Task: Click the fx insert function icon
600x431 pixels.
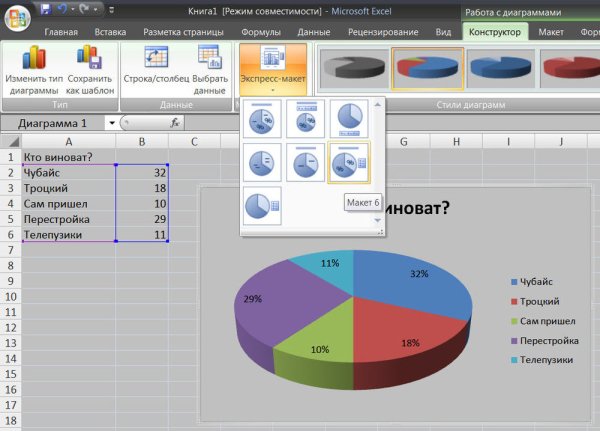Action: [x=175, y=122]
